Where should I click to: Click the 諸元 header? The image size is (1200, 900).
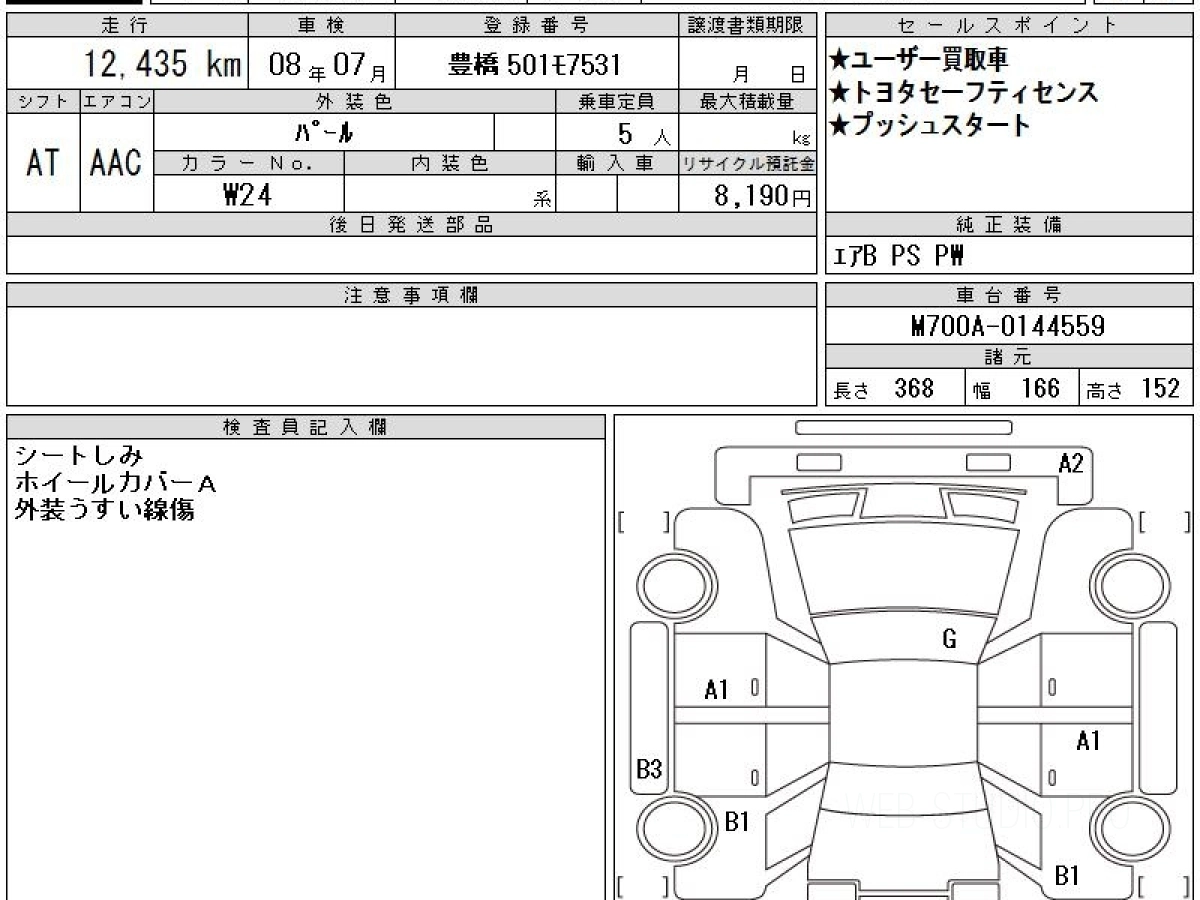click(x=1009, y=357)
